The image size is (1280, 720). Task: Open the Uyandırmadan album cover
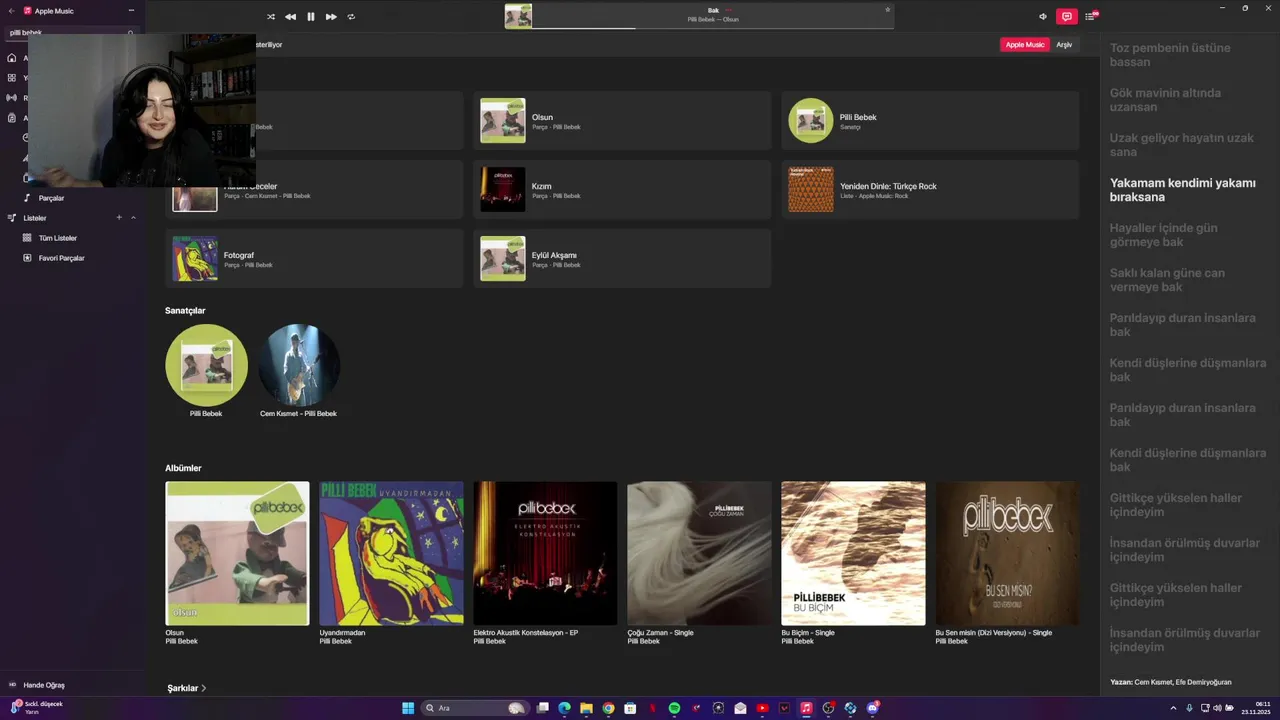click(391, 553)
